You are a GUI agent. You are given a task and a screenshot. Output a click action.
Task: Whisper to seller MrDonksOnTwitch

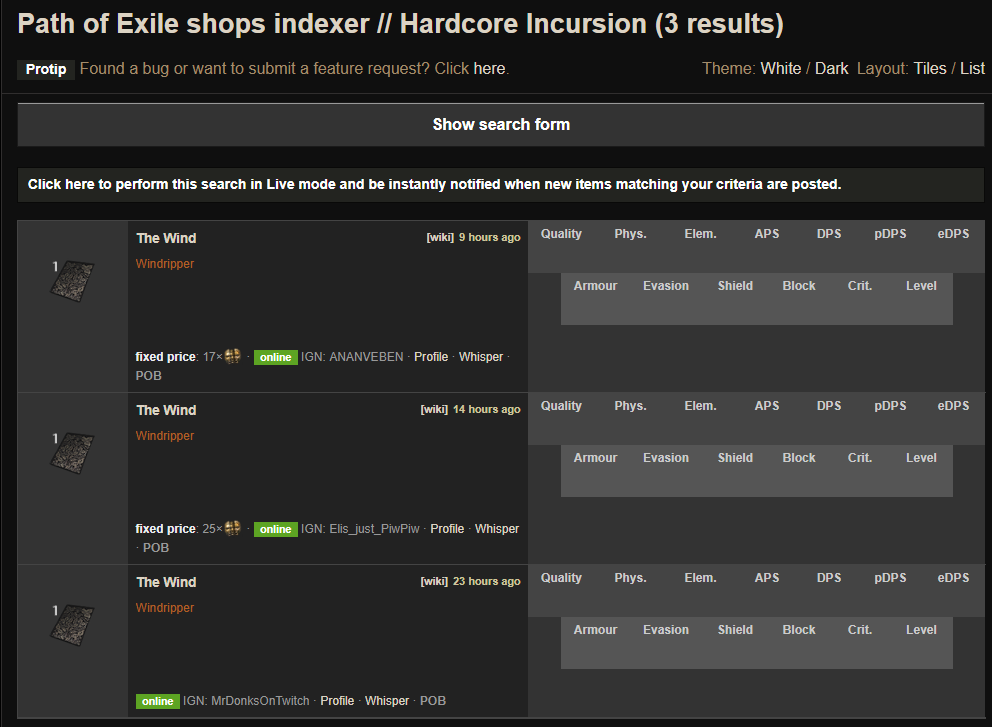387,701
